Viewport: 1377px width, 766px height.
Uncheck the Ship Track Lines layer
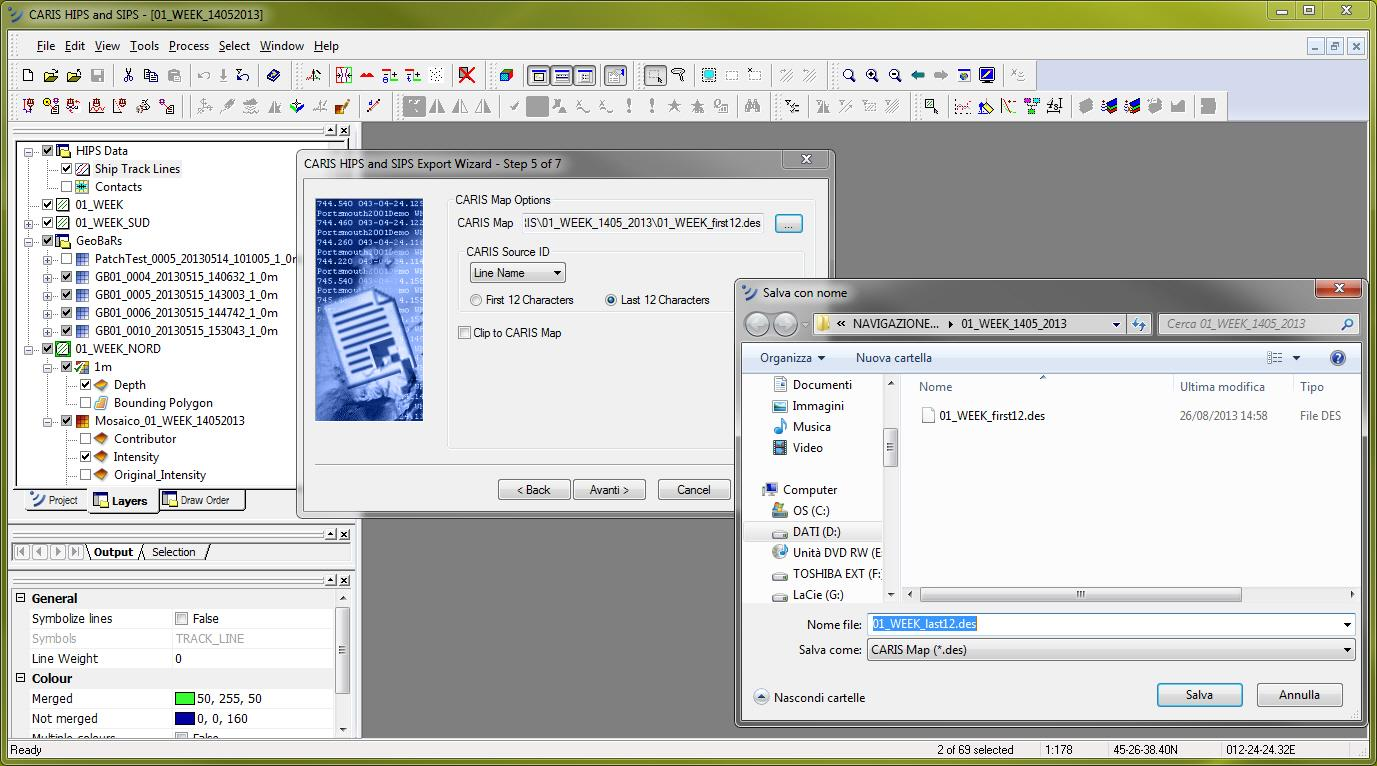click(67, 169)
